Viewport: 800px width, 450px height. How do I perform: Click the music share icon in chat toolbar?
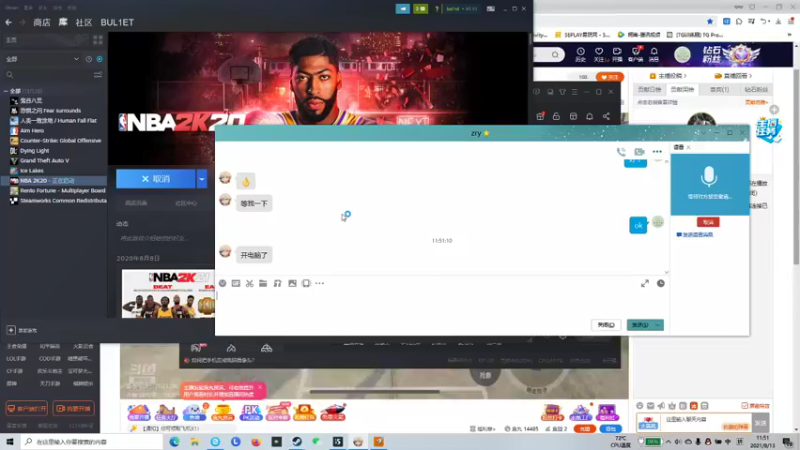(x=278, y=283)
